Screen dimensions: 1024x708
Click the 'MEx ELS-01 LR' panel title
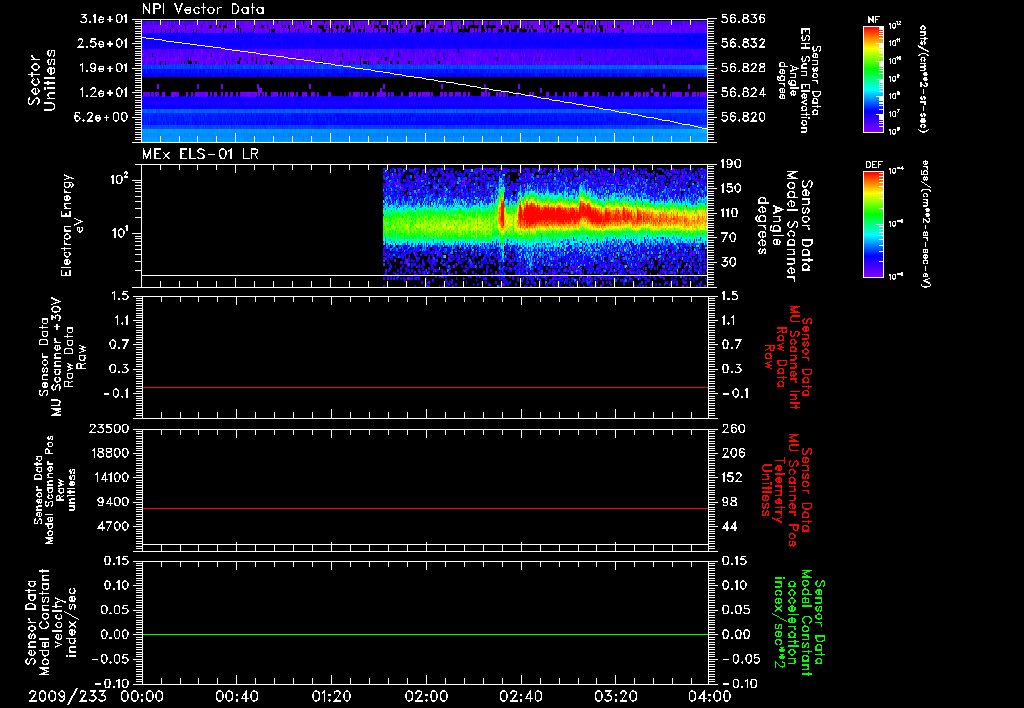pyautogui.click(x=198, y=154)
